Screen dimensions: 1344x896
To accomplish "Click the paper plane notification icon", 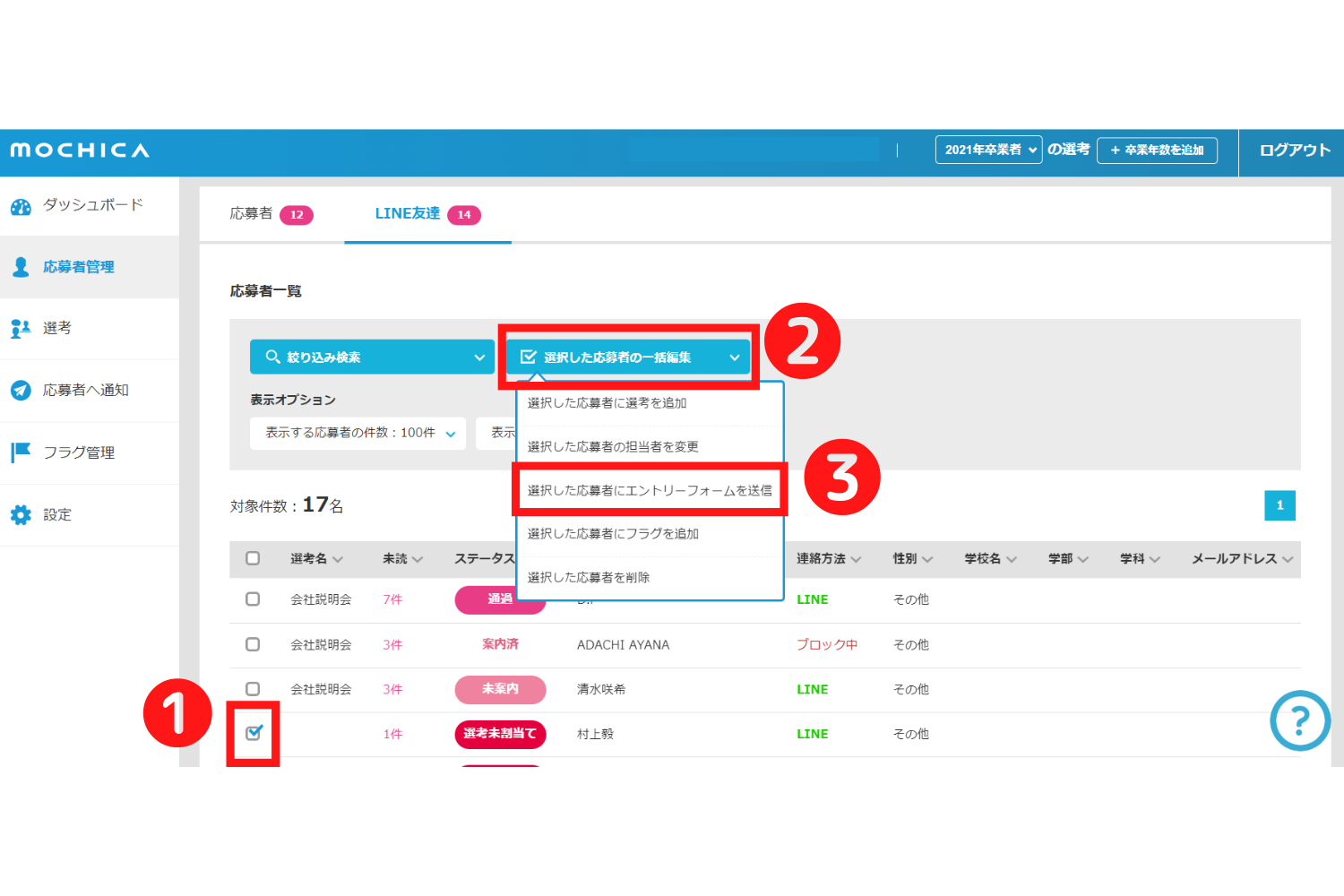I will tap(21, 391).
